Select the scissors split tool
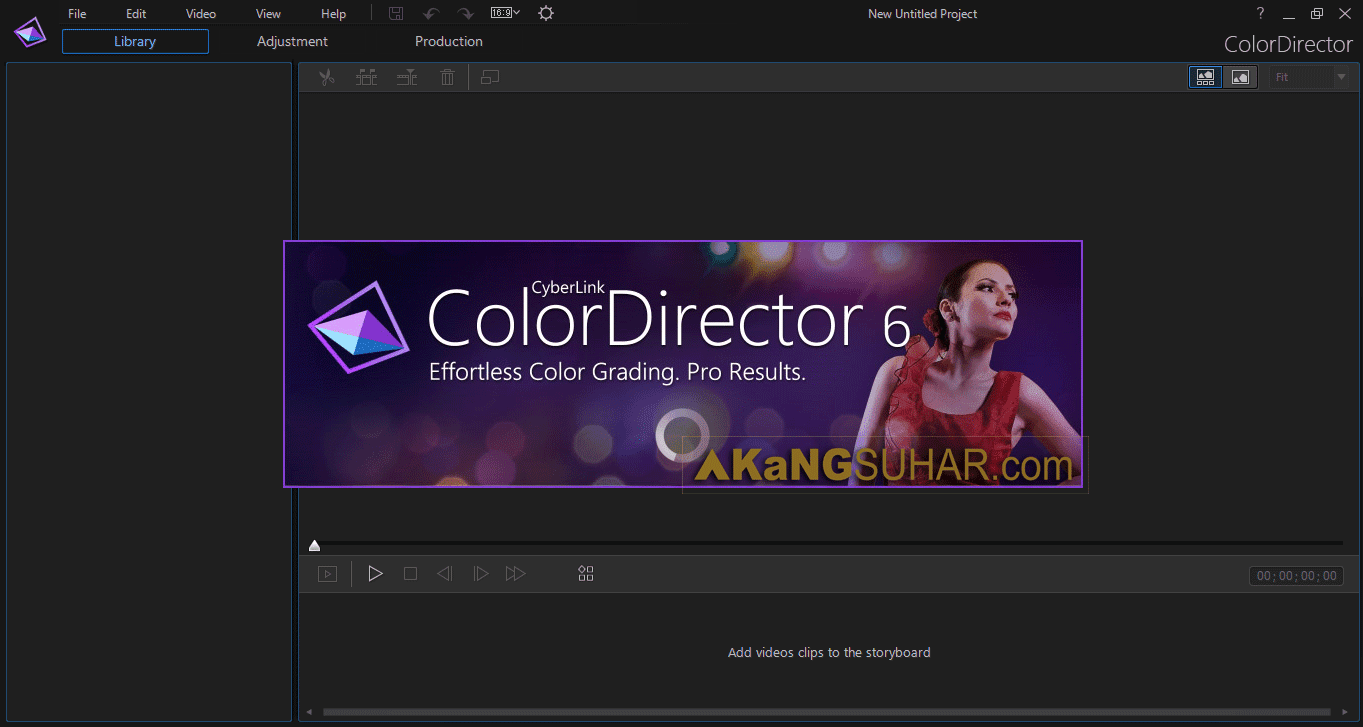The height and width of the screenshot is (727, 1363). (326, 77)
